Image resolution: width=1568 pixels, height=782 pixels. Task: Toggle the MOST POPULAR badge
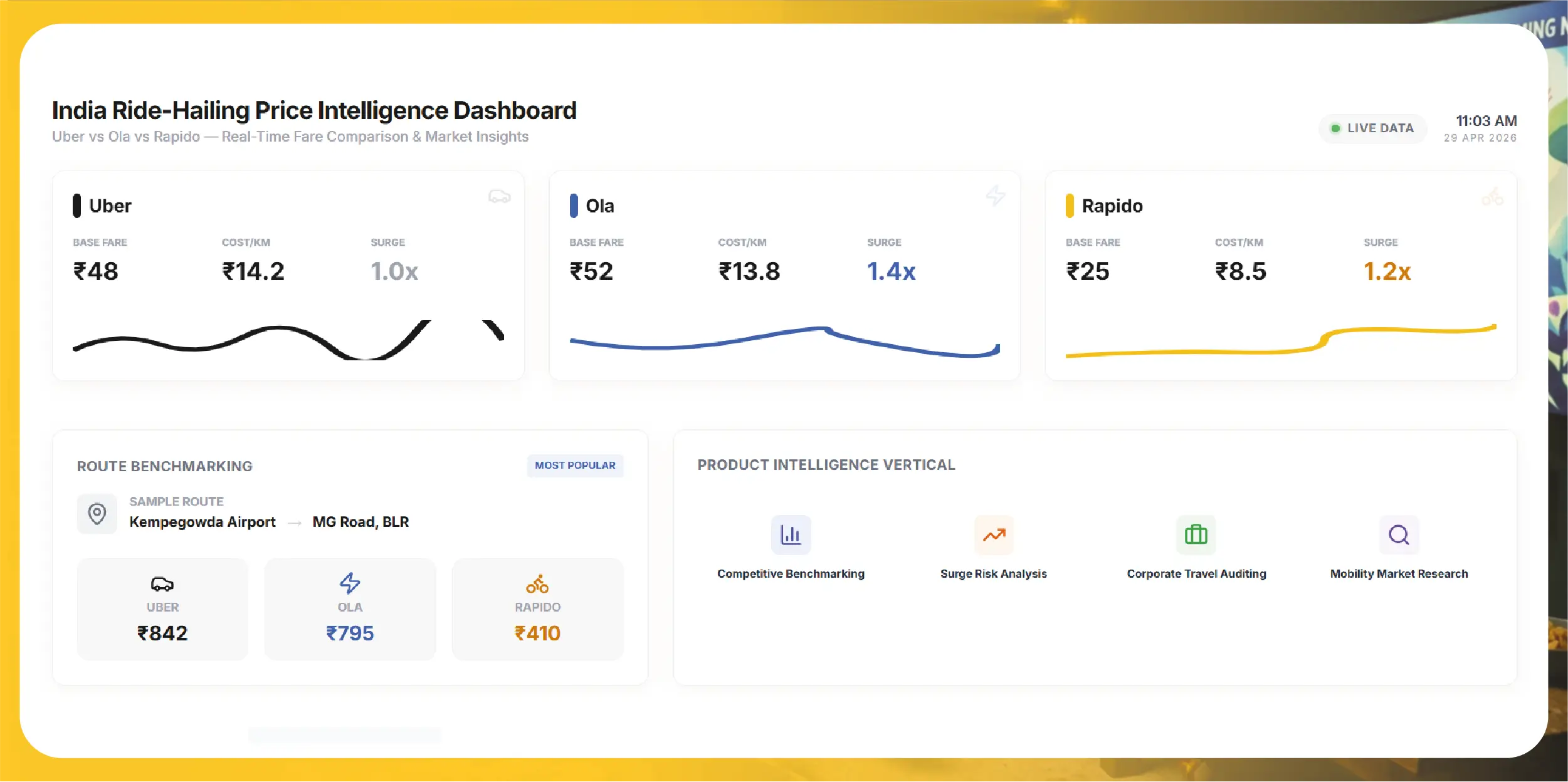coord(575,465)
